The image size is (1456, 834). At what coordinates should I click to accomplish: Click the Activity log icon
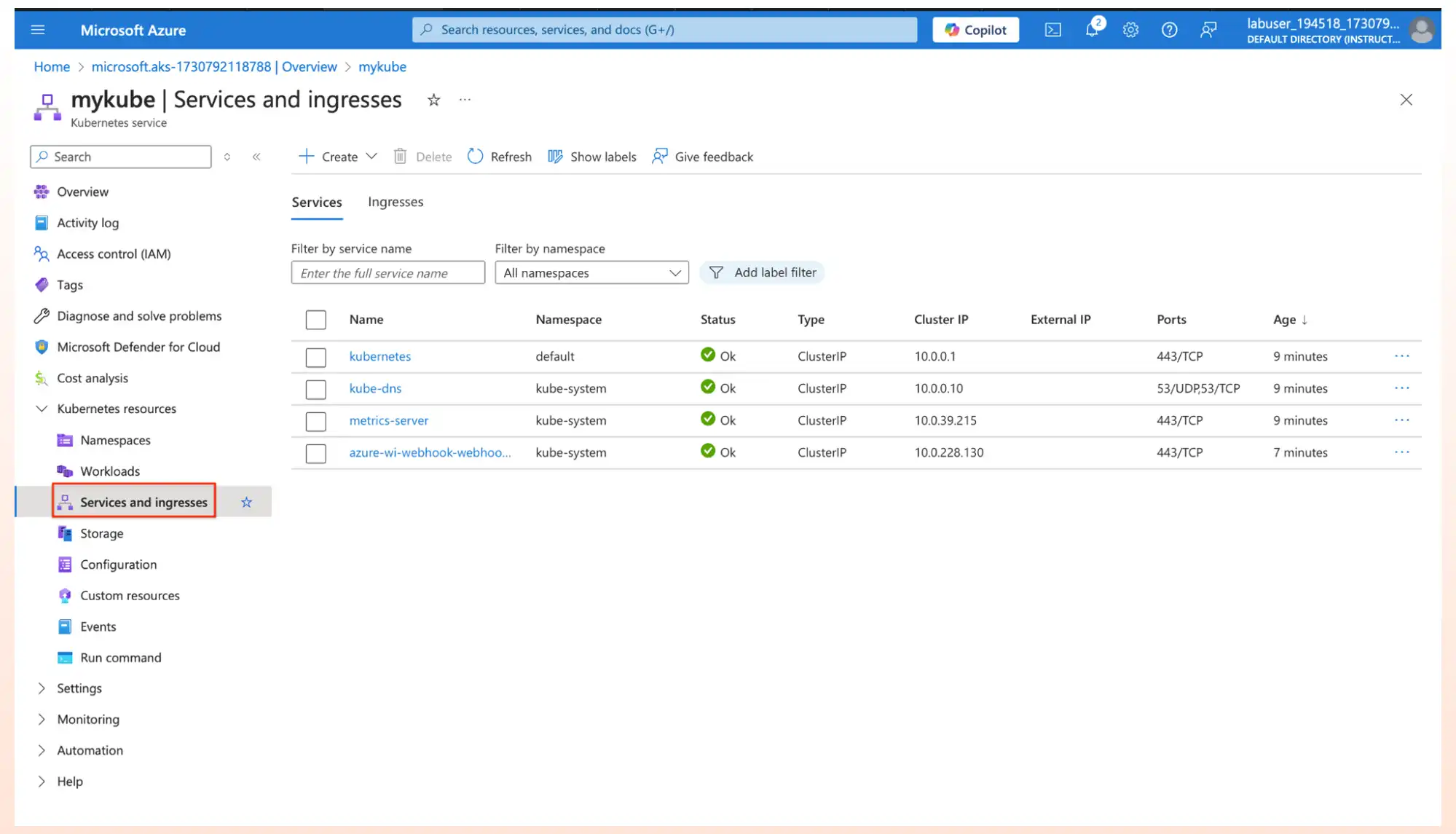42,223
